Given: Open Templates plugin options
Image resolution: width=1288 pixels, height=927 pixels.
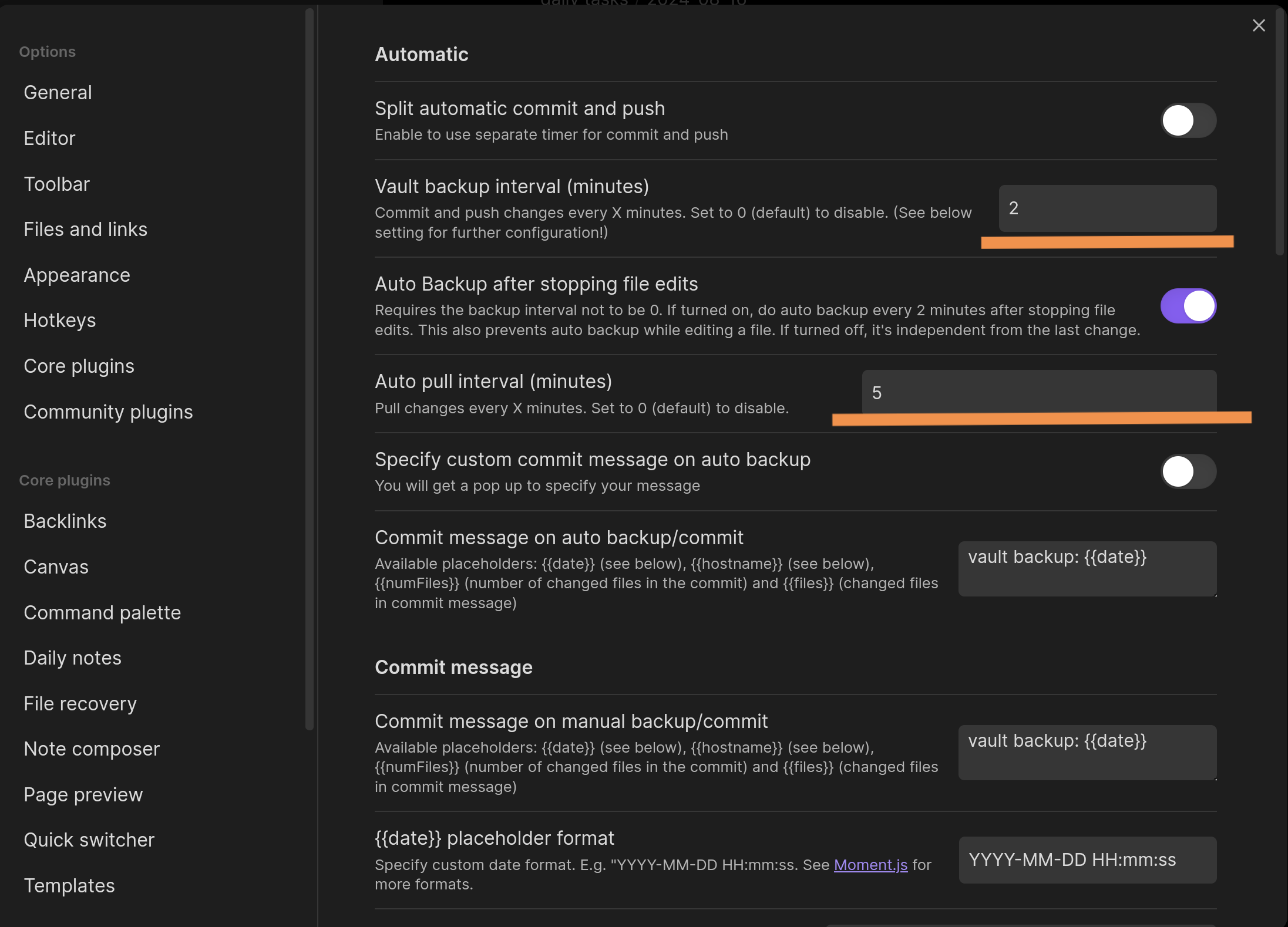Looking at the screenshot, I should point(69,886).
